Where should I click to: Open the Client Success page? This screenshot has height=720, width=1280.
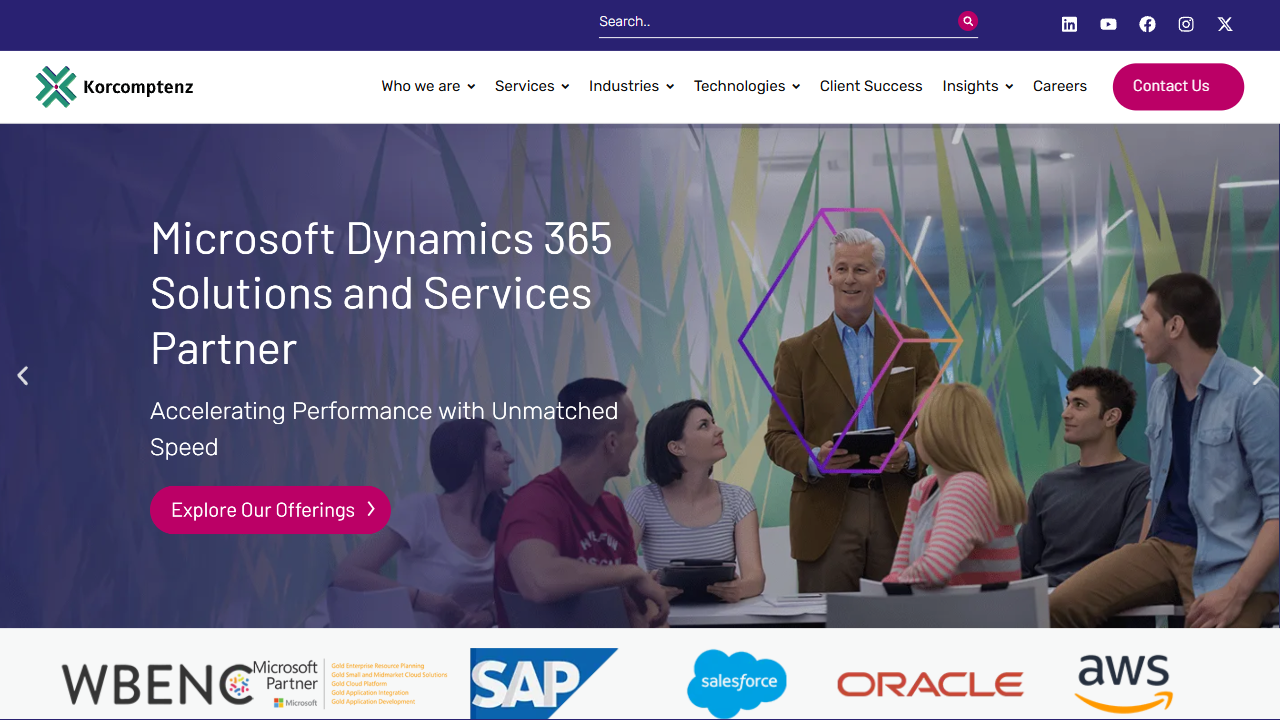coord(871,86)
